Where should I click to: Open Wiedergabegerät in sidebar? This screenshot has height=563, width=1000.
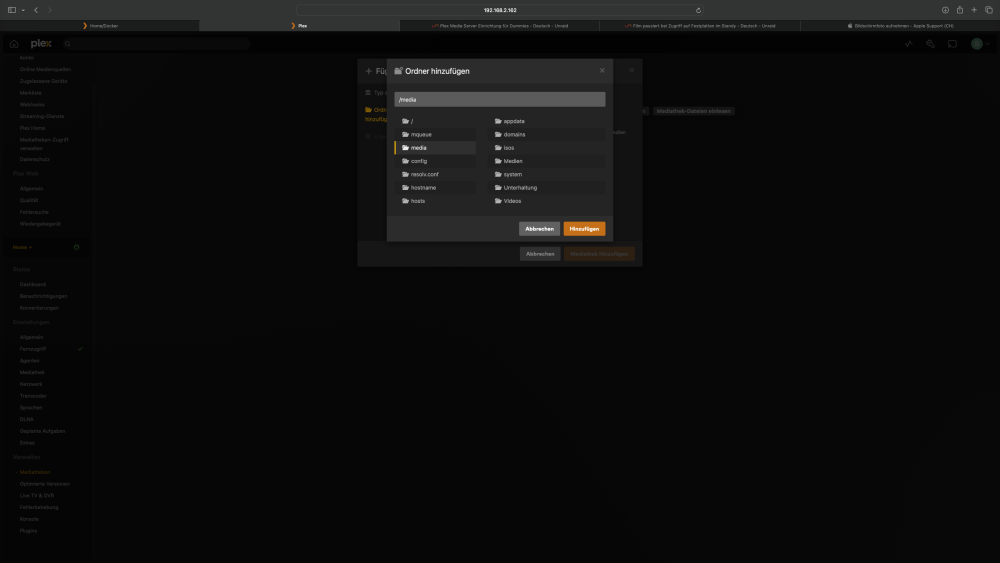tap(40, 224)
